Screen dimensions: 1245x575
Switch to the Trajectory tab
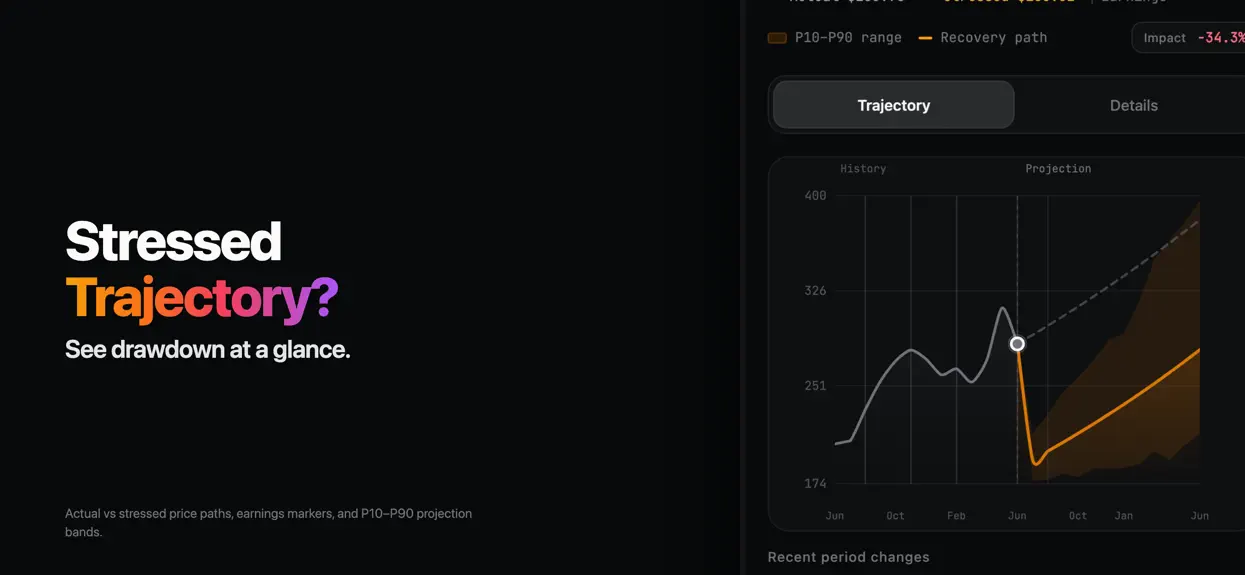[x=894, y=105]
